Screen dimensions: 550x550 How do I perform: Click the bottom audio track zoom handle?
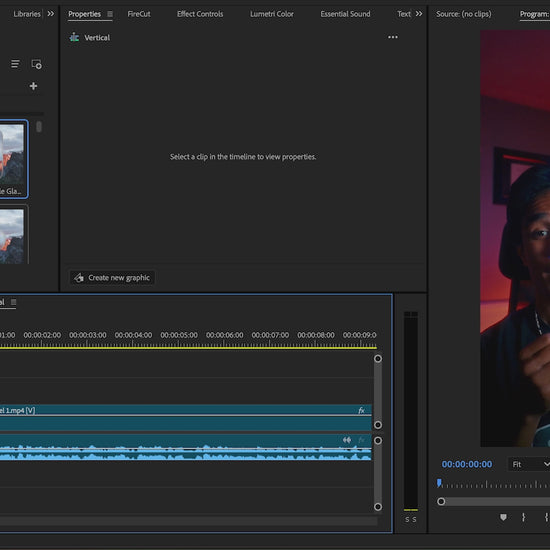coord(378,507)
